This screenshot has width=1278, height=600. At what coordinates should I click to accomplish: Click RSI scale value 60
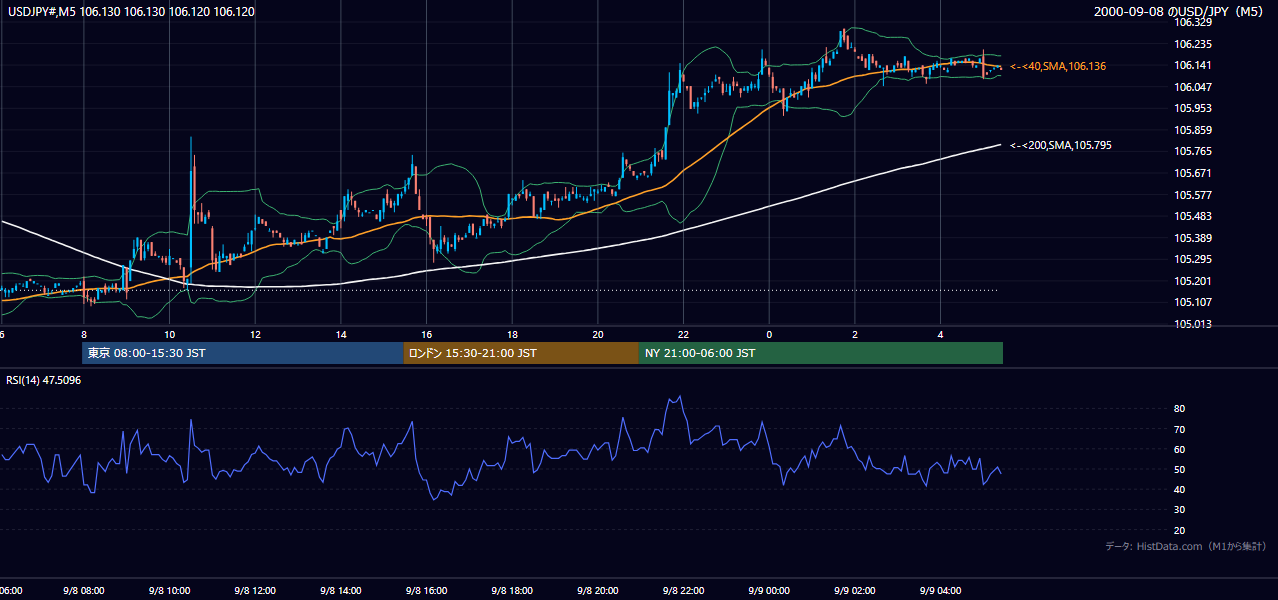(x=1180, y=449)
